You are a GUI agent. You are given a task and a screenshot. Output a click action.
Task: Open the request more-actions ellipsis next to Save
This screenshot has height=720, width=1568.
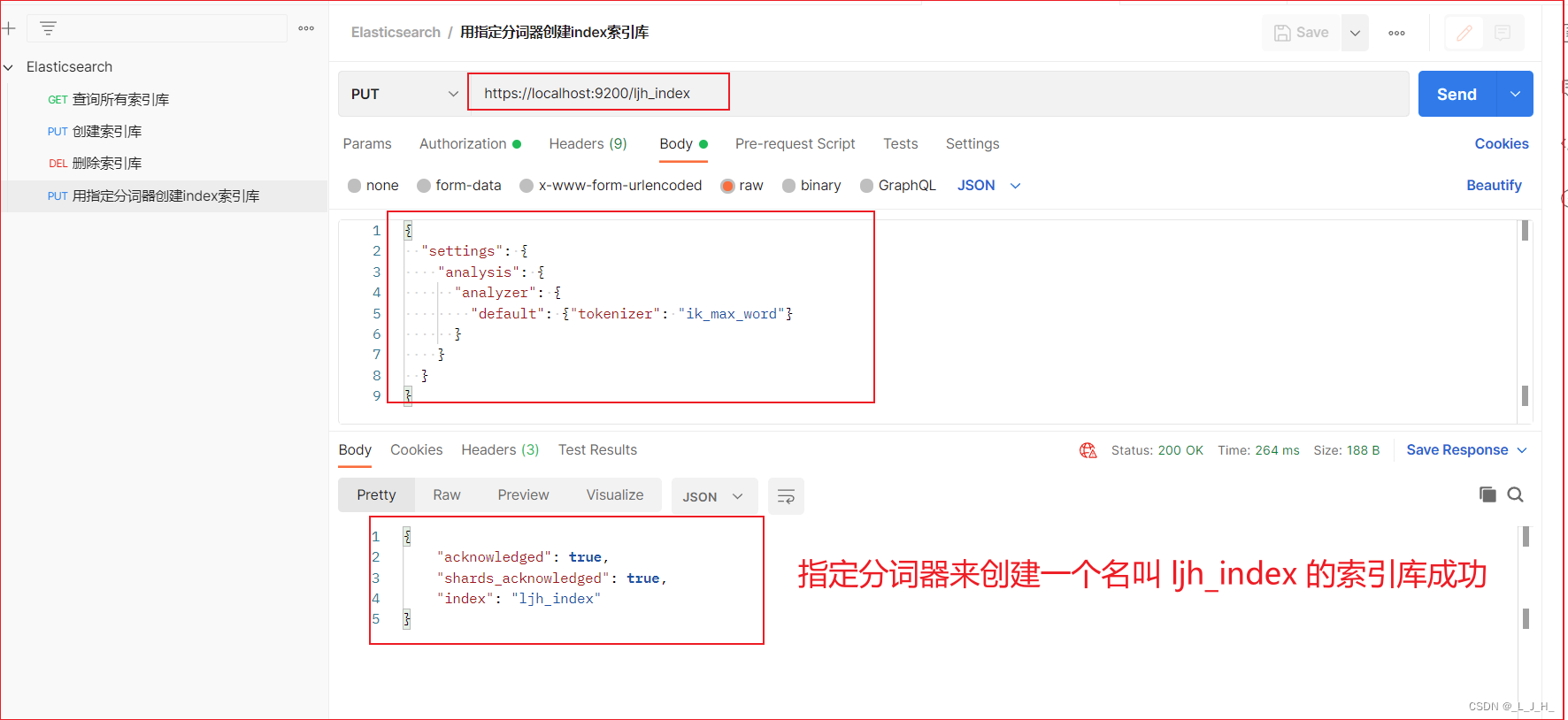(x=1396, y=33)
